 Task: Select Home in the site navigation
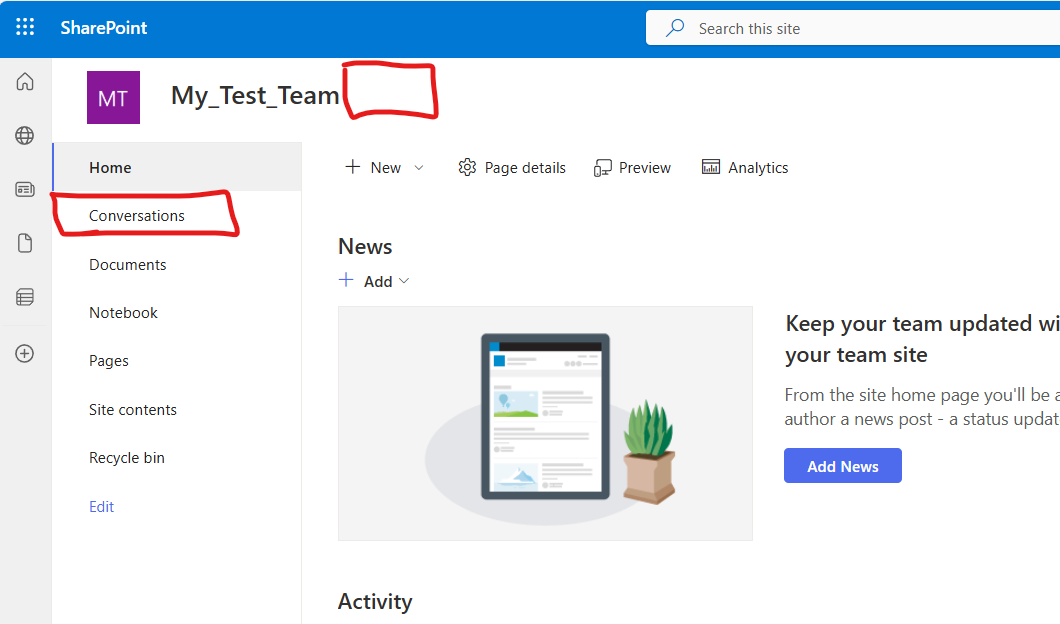pyautogui.click(x=177, y=167)
